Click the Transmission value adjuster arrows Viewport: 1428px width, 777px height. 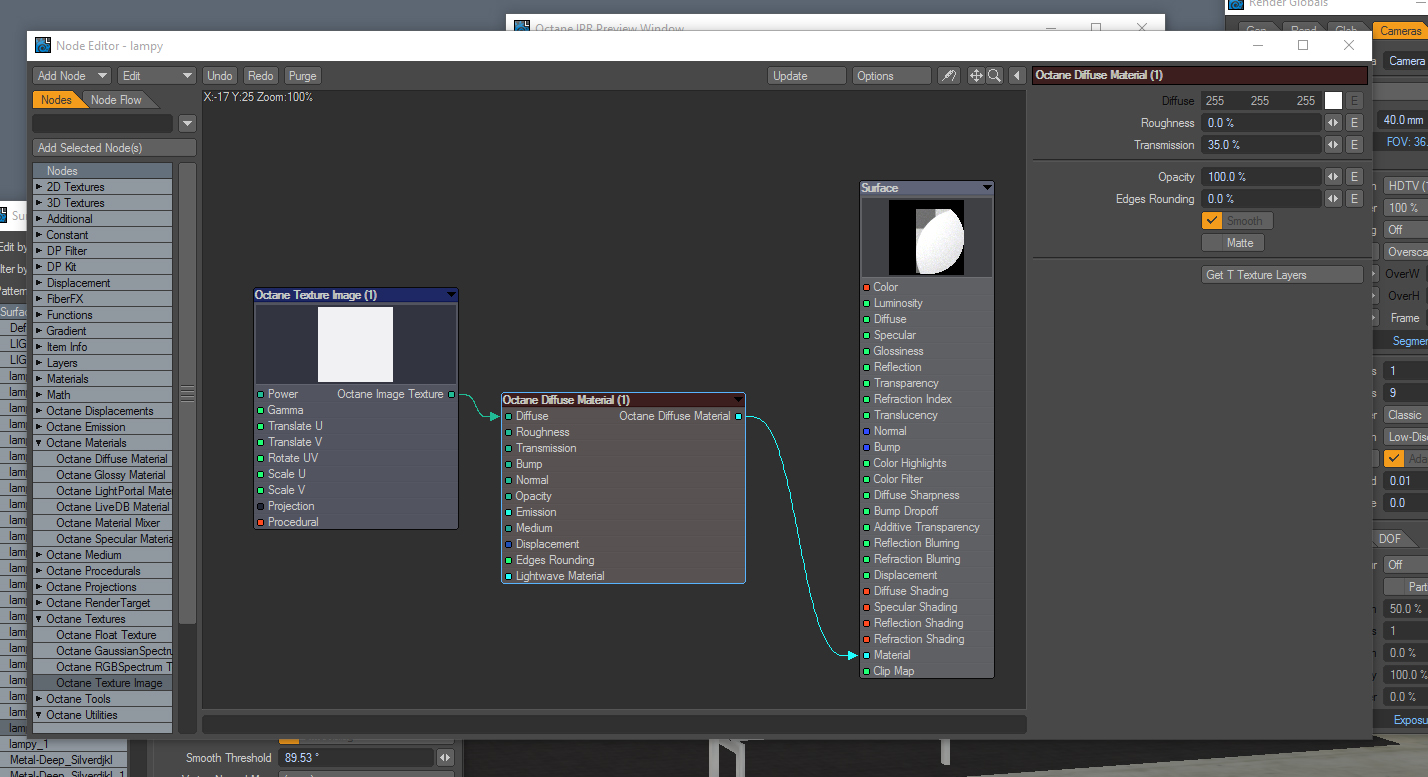(1333, 145)
